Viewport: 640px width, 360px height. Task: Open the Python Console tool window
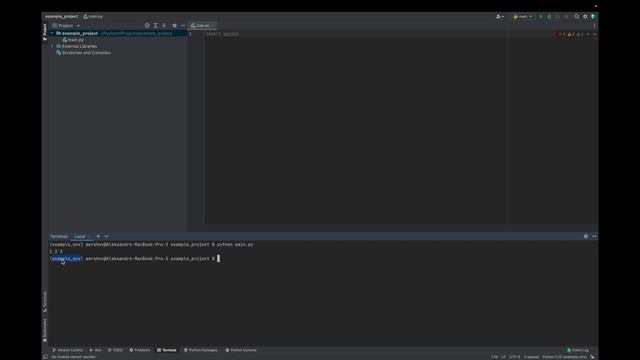[241, 350]
